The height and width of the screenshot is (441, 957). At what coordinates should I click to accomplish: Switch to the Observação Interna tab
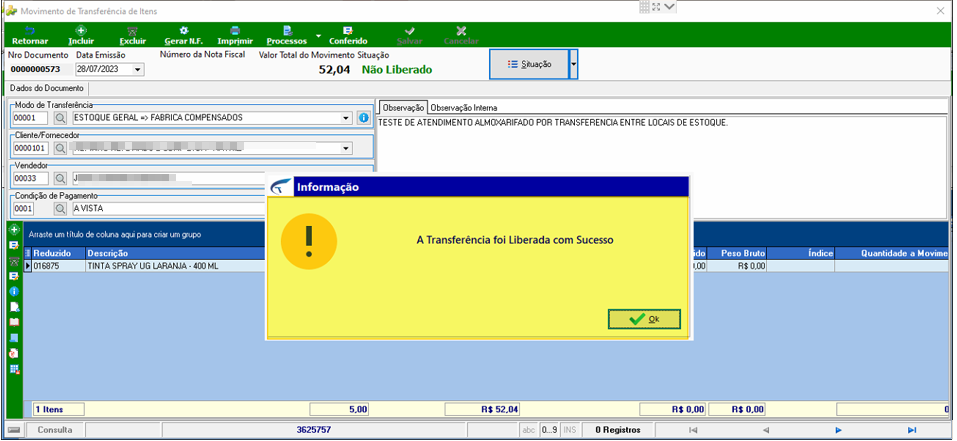coord(464,107)
